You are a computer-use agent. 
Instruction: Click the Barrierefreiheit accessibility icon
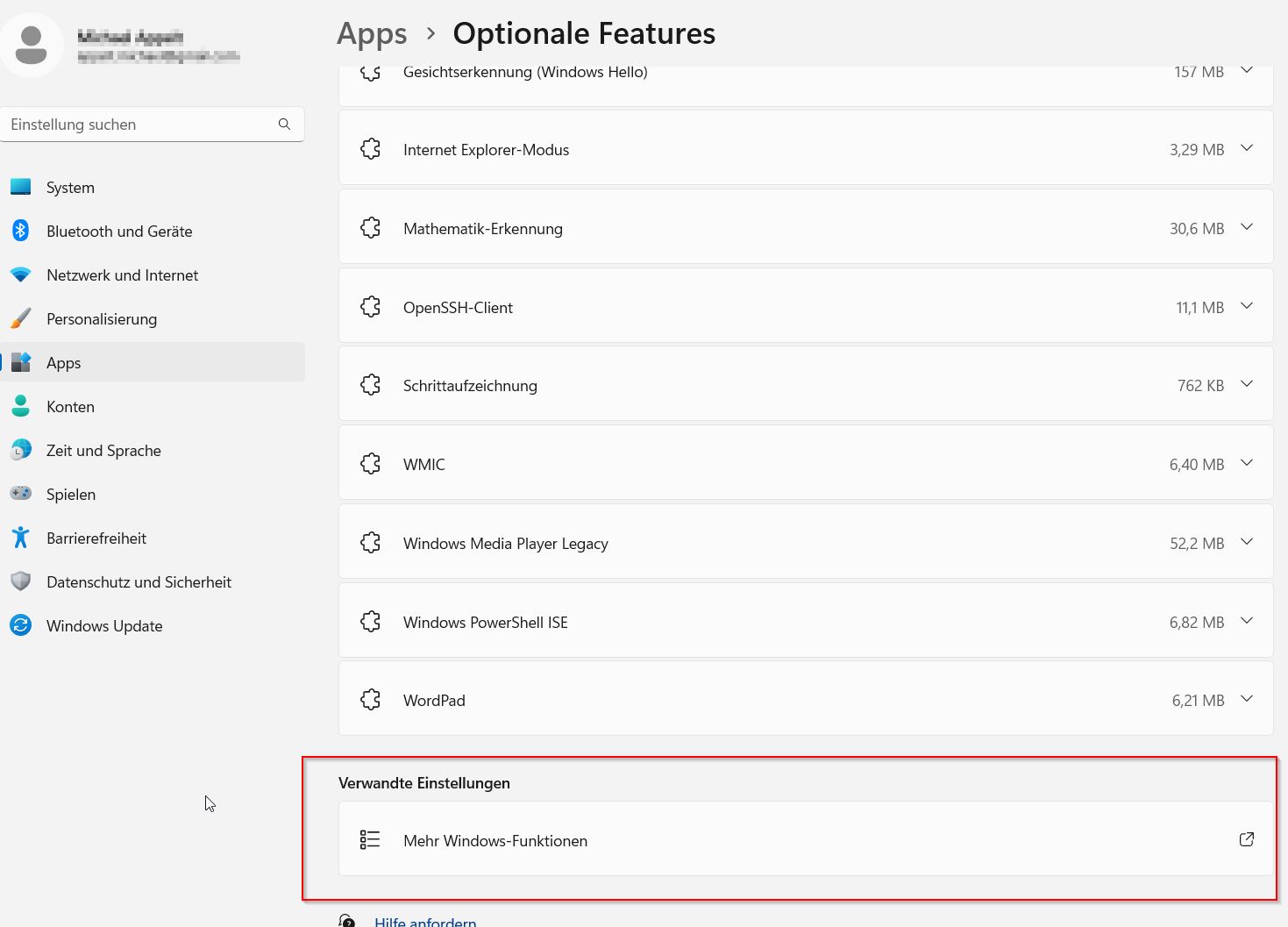(x=21, y=538)
